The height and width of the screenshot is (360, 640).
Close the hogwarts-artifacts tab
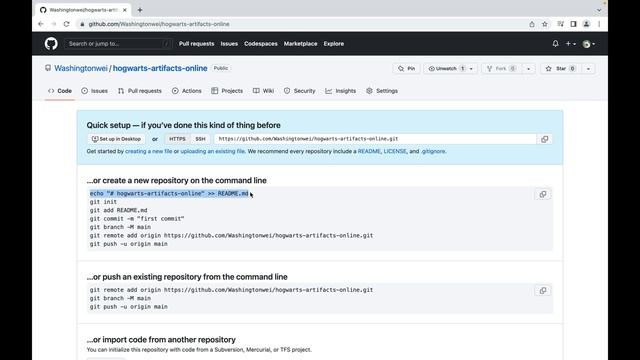(124, 10)
